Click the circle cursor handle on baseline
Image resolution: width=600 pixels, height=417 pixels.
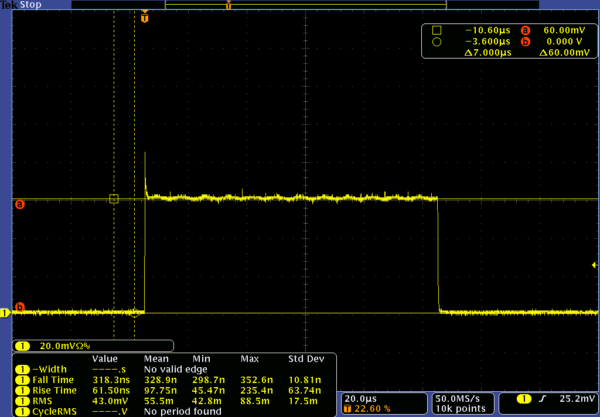134,313
